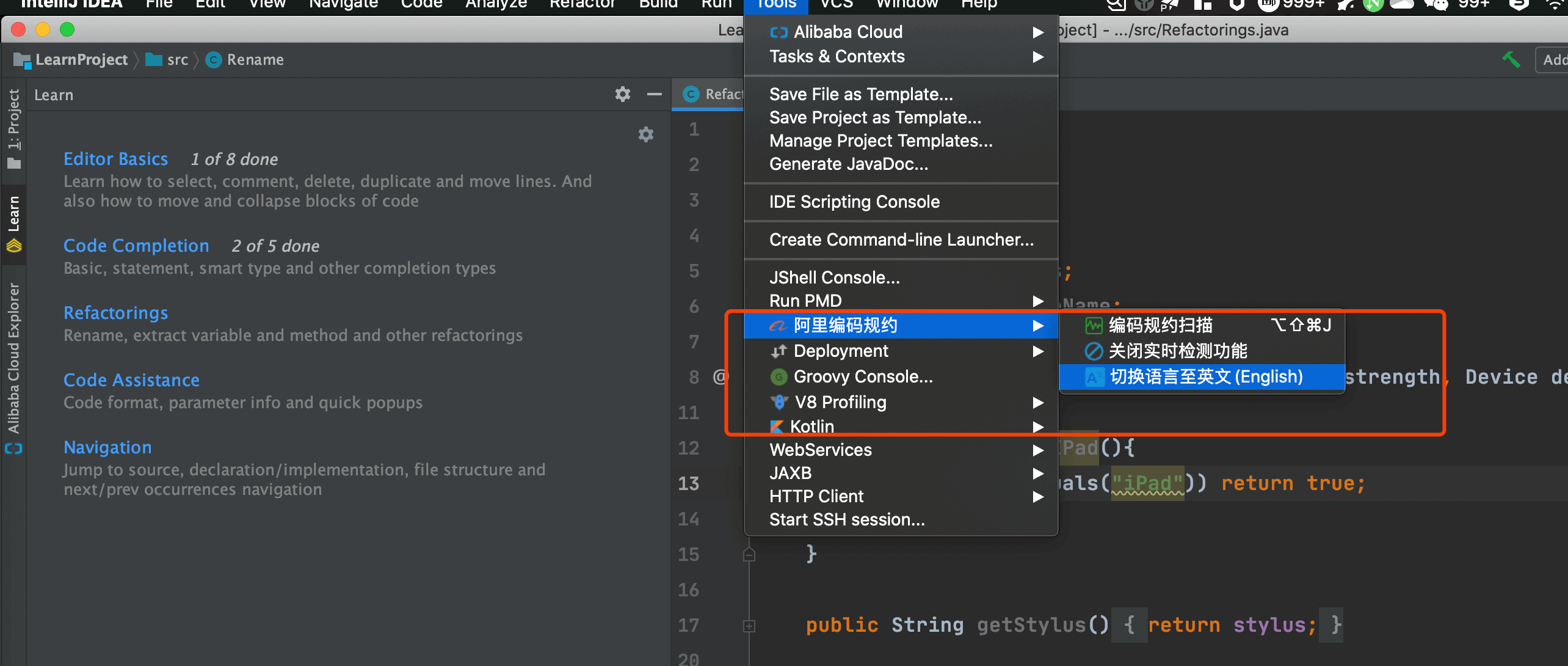The height and width of the screenshot is (666, 1568).
Task: Open the Editor Basics lesson
Action: point(115,158)
